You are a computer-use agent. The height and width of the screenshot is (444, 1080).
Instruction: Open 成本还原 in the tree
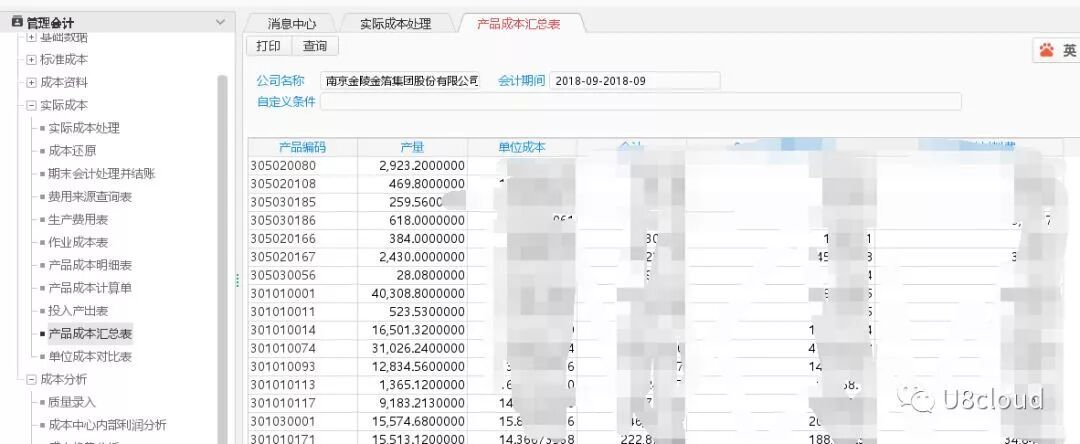tap(72, 151)
